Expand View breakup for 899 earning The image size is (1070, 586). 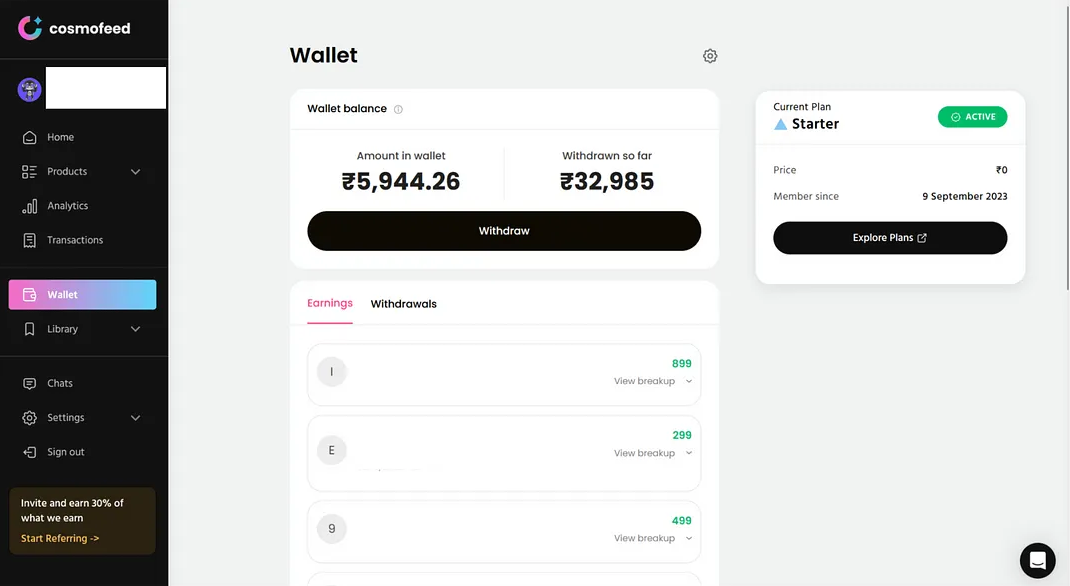(652, 381)
